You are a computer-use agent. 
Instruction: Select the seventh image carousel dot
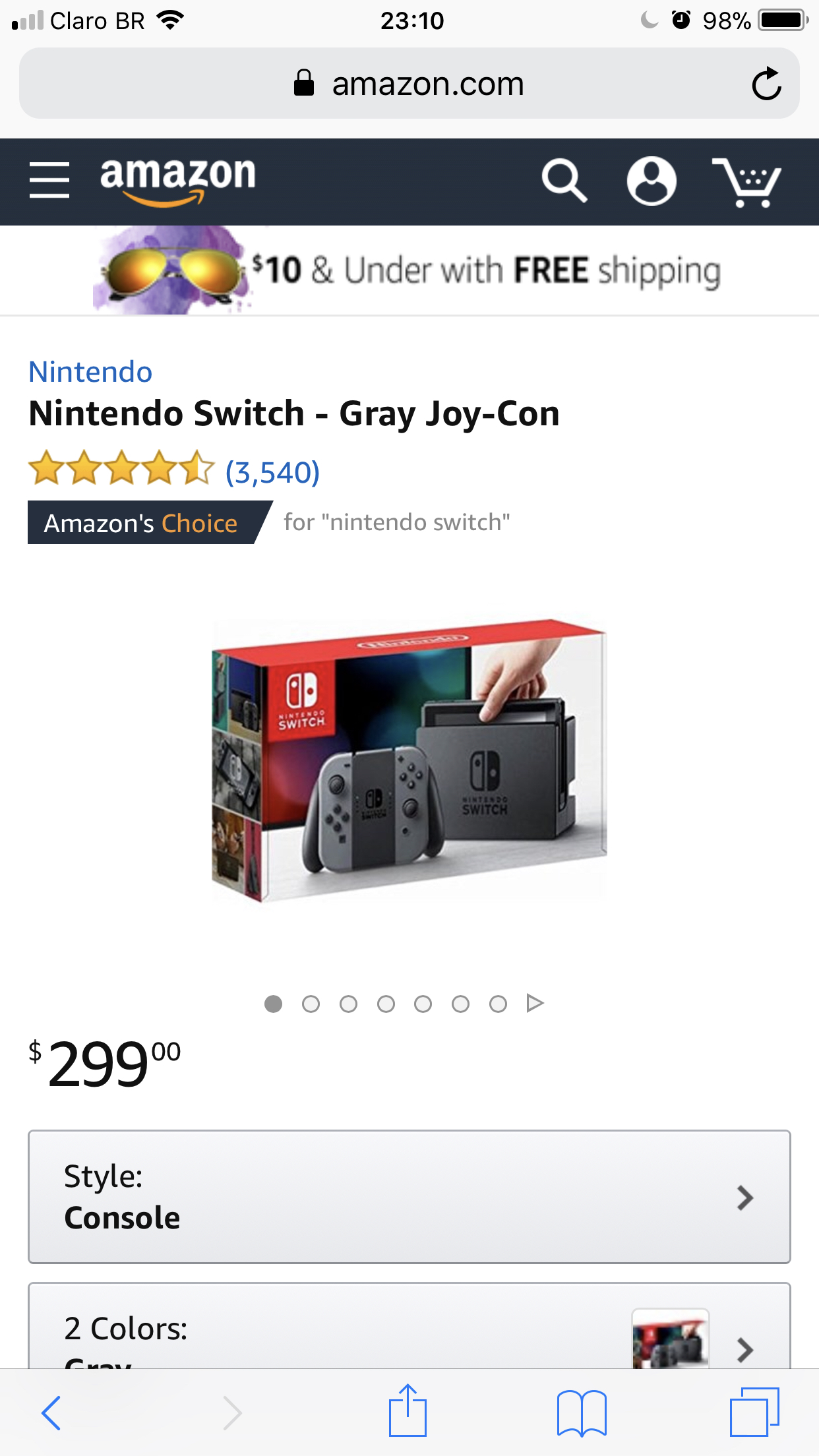[498, 1004]
